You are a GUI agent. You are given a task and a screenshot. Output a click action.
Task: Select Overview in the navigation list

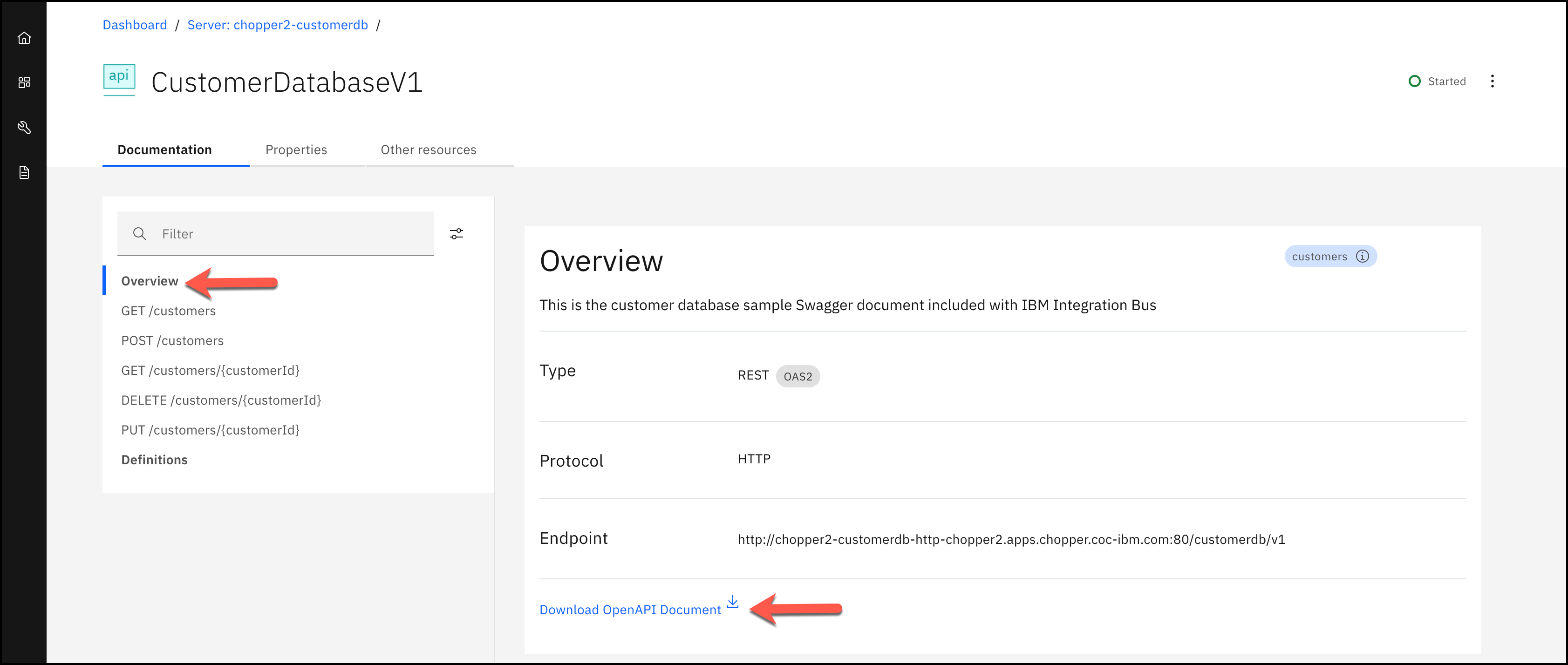150,282
